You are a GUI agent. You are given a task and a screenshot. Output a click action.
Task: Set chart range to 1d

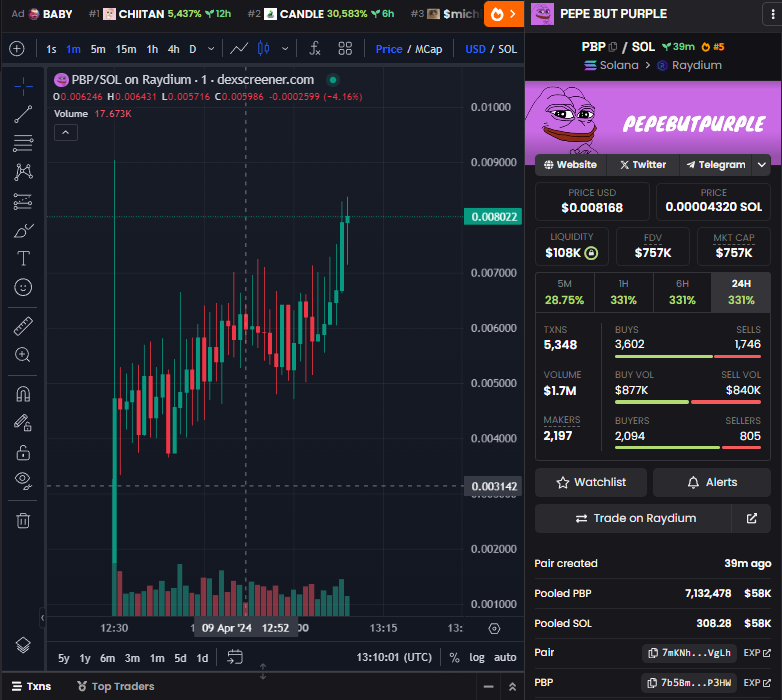point(202,658)
